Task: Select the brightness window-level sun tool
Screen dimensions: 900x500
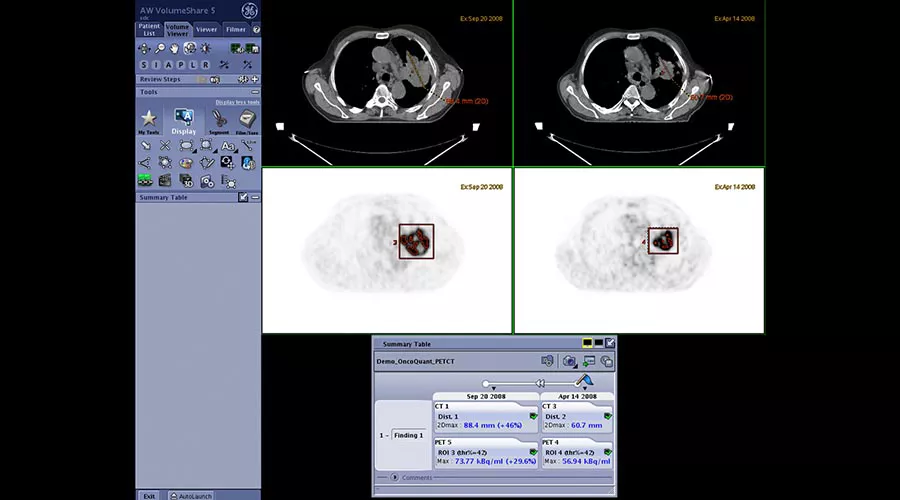Action: (x=205, y=49)
